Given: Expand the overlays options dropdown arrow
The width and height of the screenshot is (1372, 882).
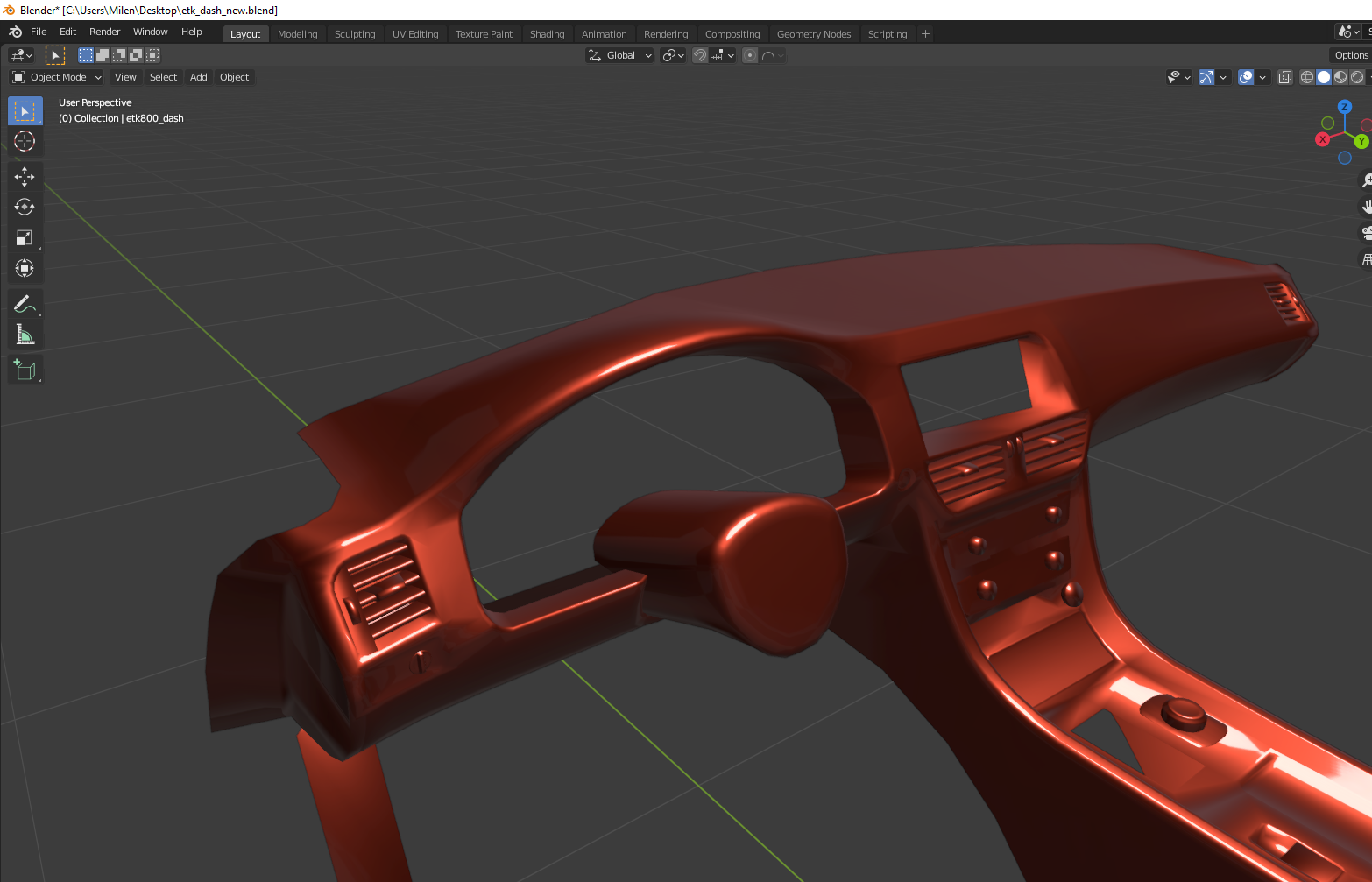Looking at the screenshot, I should point(1262,77).
